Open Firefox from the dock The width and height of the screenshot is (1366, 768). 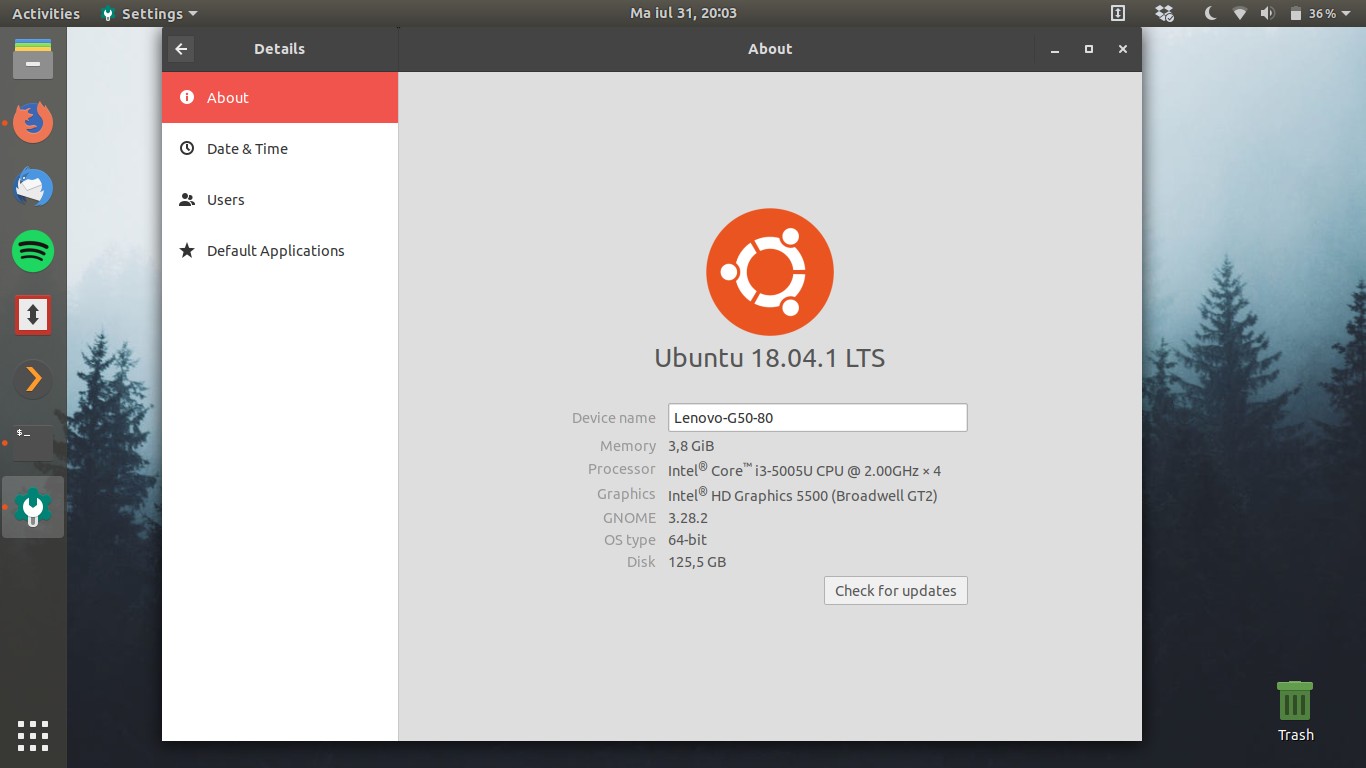coord(33,122)
